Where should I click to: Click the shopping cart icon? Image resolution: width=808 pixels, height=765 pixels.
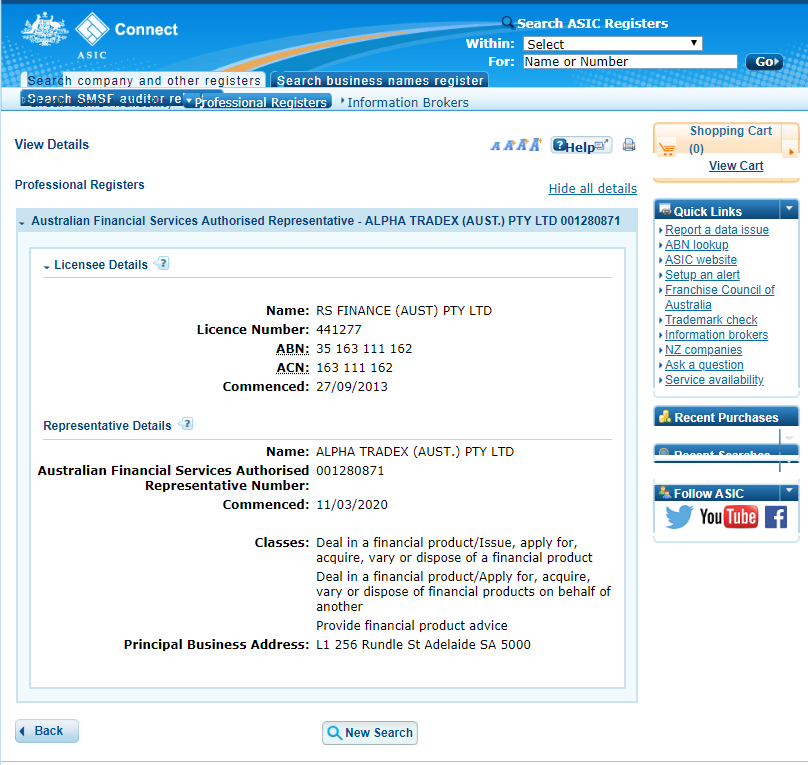(x=667, y=149)
